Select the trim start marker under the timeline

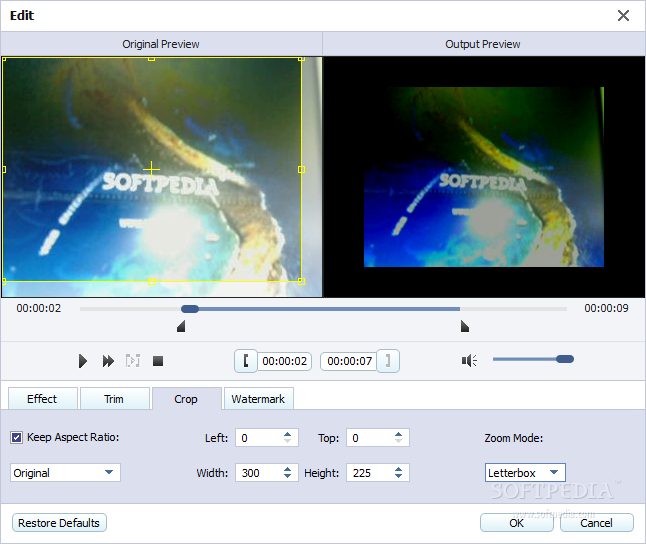point(181,326)
